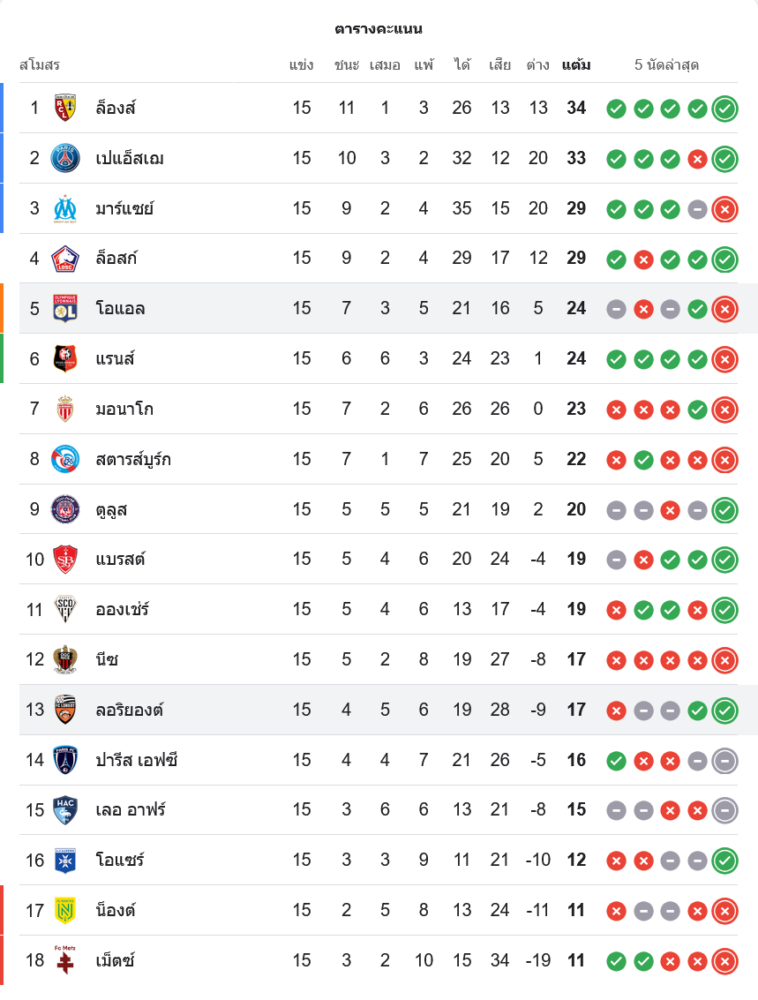758x1000 pixels.
Task: Click the Paris Saint-Germain club logo
Action: click(x=66, y=158)
